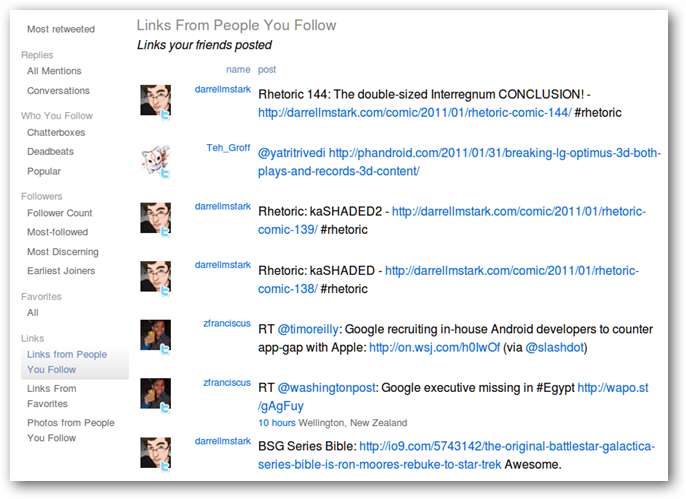The image size is (686, 499).
Task: Click darrellmstark avatar on kaSHADED comic-138 post
Action: (154, 276)
